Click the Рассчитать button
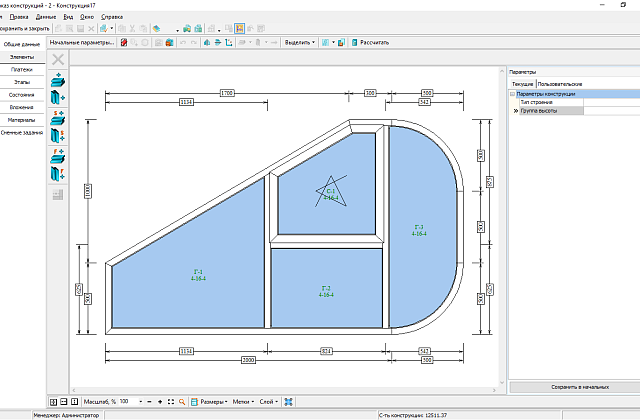 tap(370, 42)
